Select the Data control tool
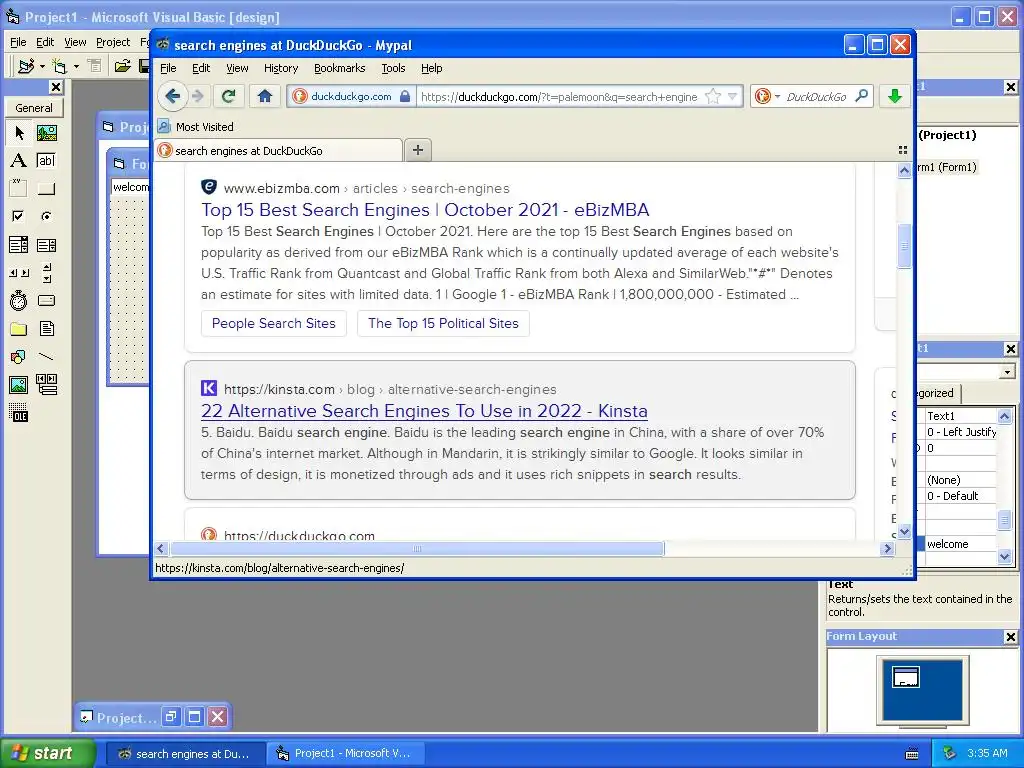 [x=46, y=385]
